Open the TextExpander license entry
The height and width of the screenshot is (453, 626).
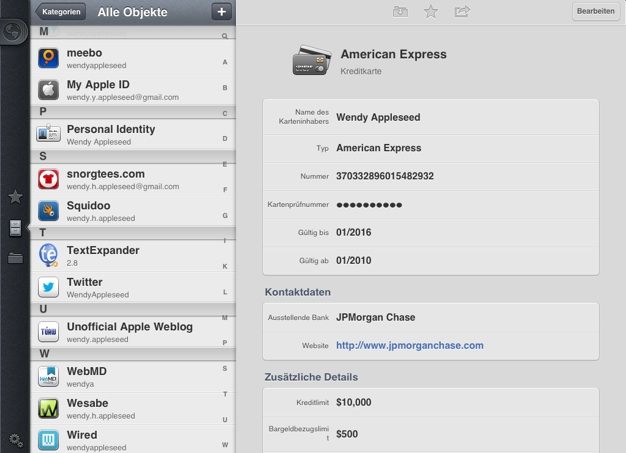(x=133, y=256)
